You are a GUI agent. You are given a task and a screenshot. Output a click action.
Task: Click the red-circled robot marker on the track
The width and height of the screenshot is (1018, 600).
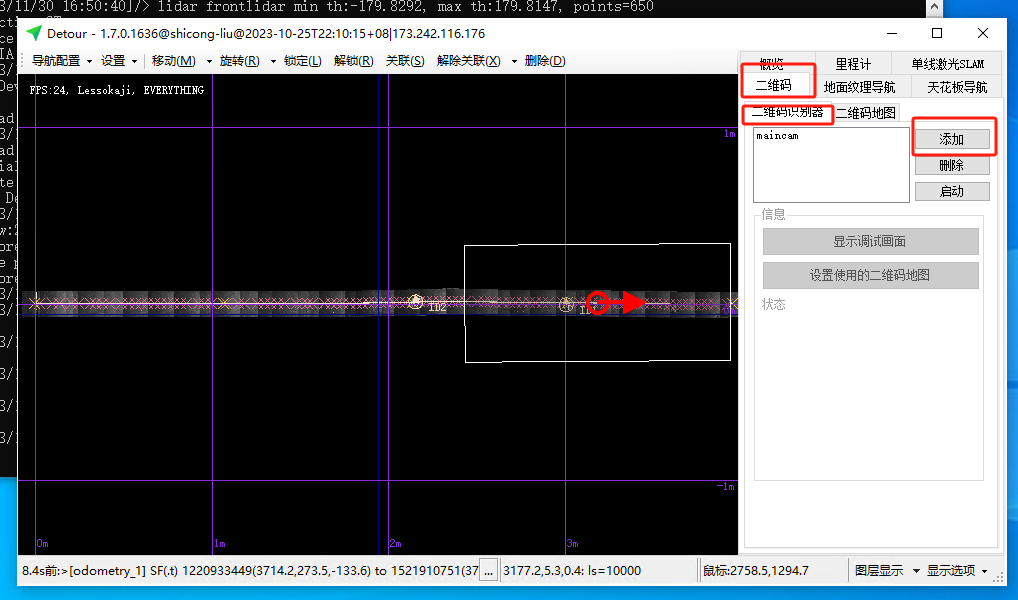click(x=597, y=302)
